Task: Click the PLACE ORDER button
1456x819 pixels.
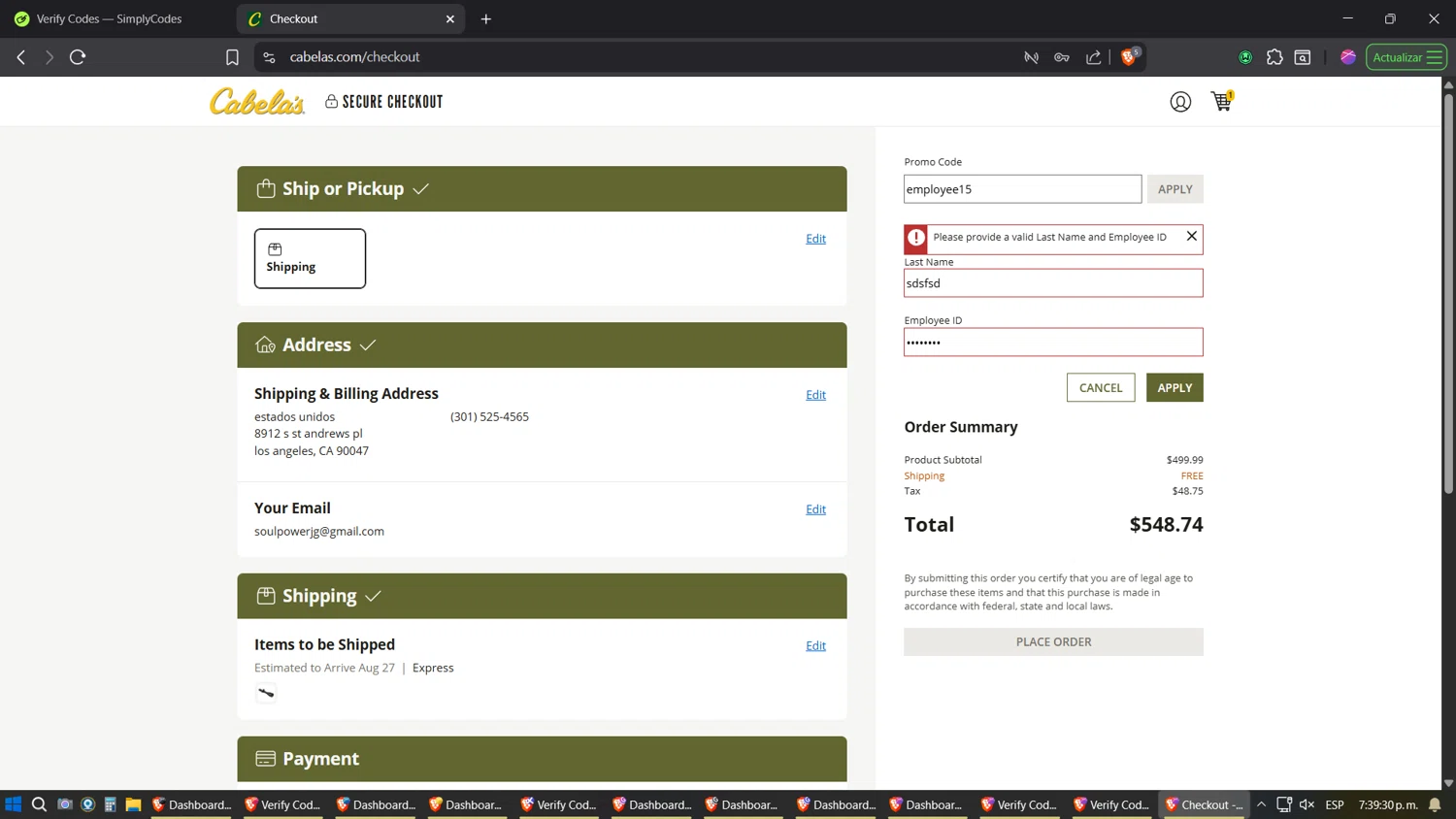Action: tap(1053, 641)
